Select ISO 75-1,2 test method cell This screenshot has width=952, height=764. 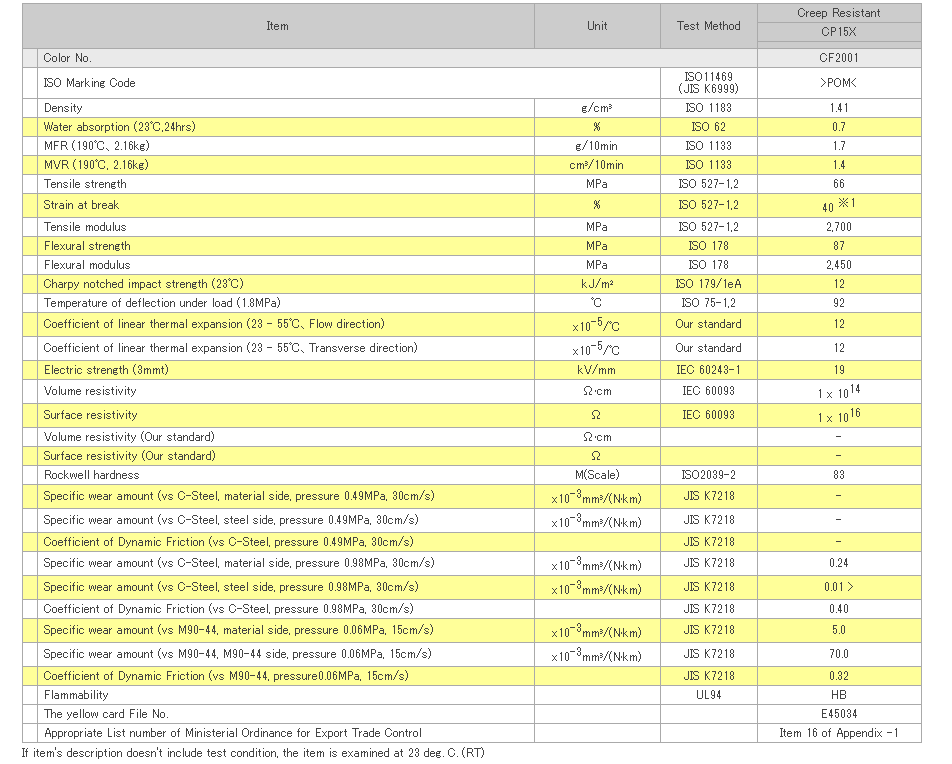[708, 303]
